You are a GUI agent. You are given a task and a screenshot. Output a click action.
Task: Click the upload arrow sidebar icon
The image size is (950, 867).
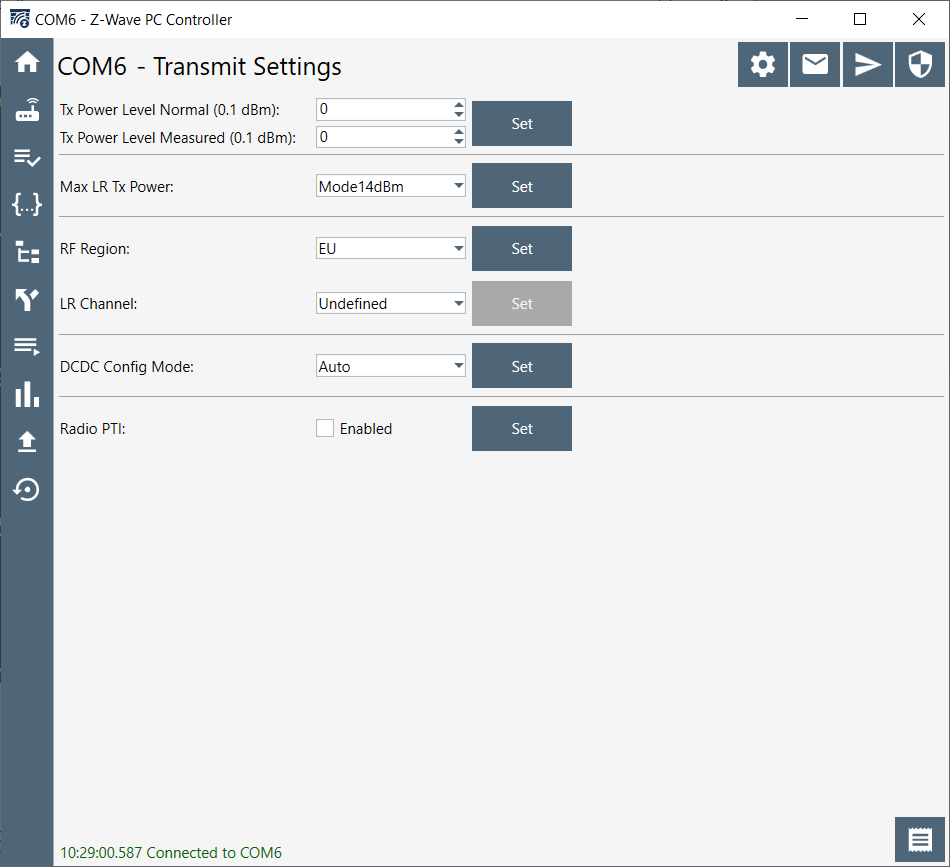tap(27, 442)
